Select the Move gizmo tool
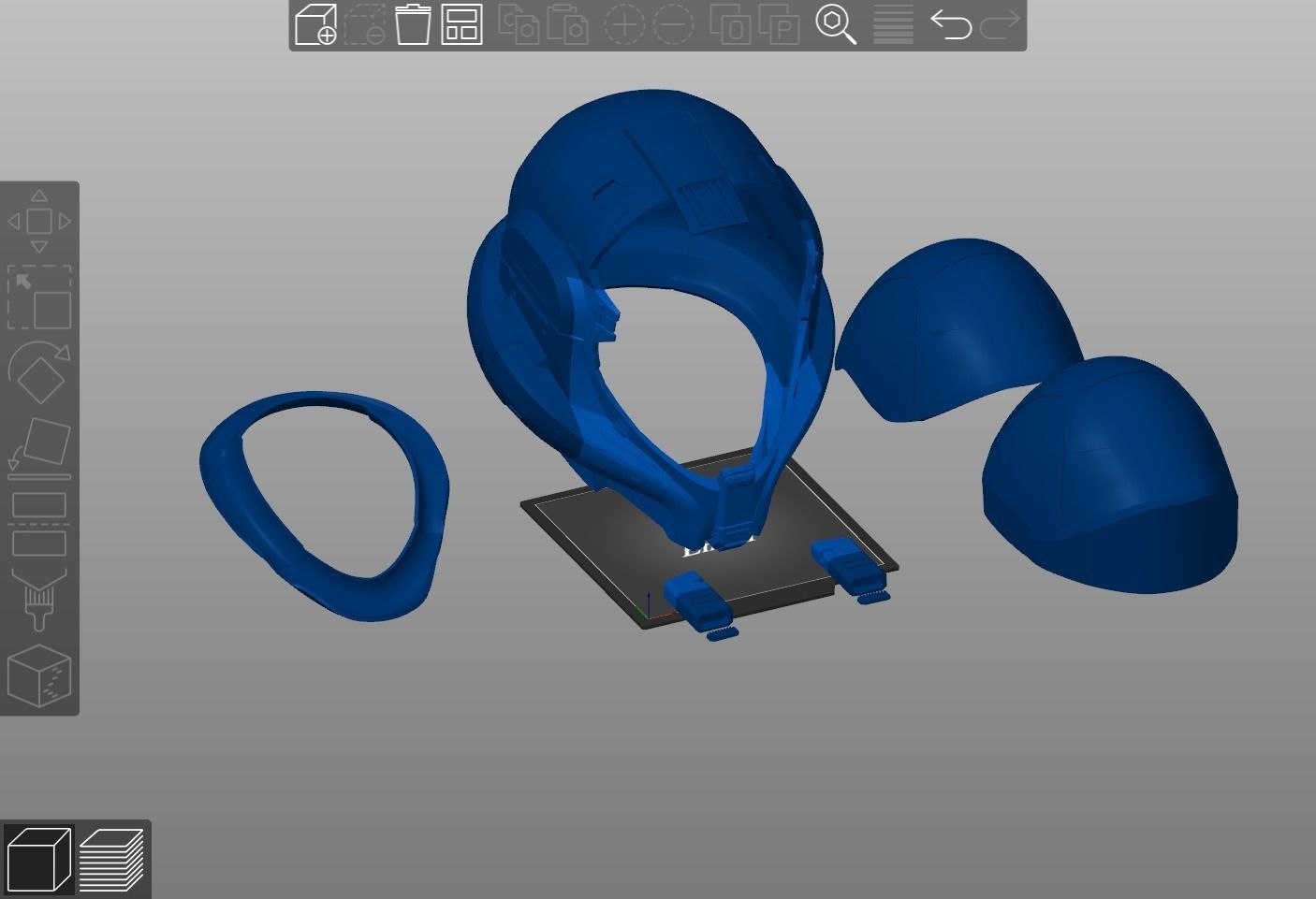 click(39, 222)
